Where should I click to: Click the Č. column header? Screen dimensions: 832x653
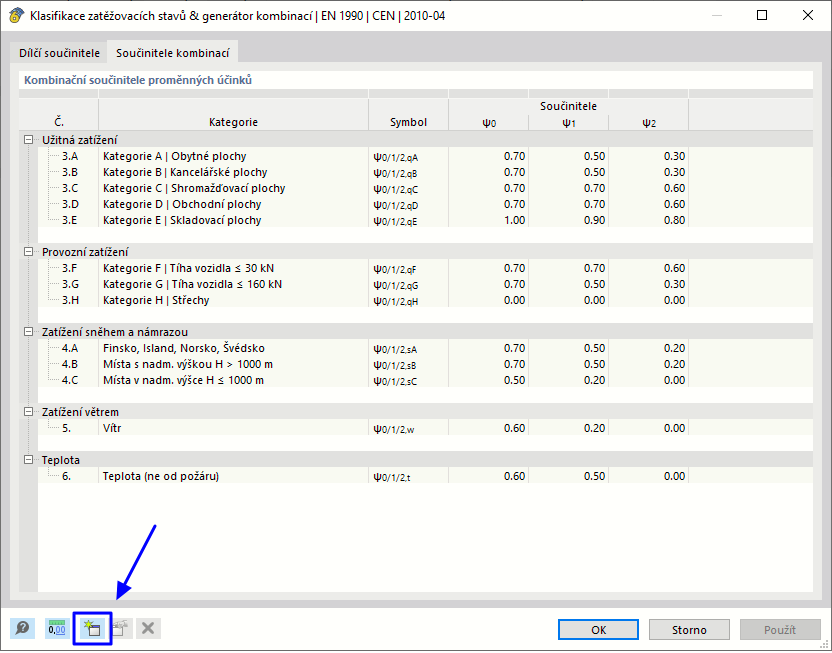click(59, 123)
